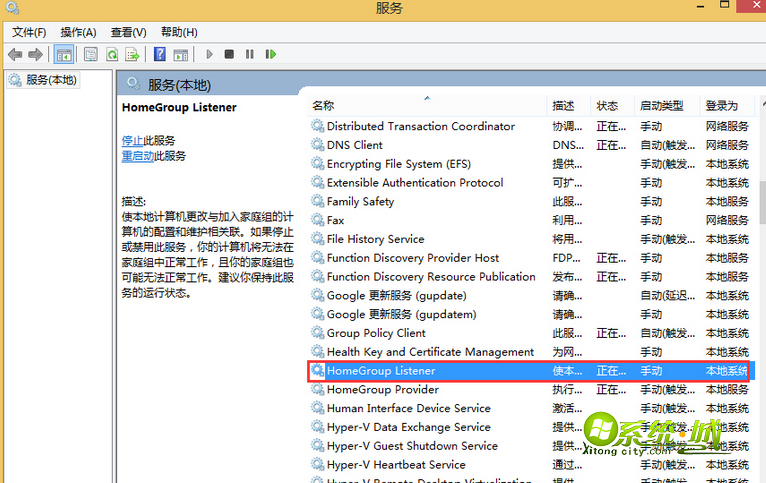Click the Back arrow toolbar icon
Screen dimensions: 766x483
(15, 54)
